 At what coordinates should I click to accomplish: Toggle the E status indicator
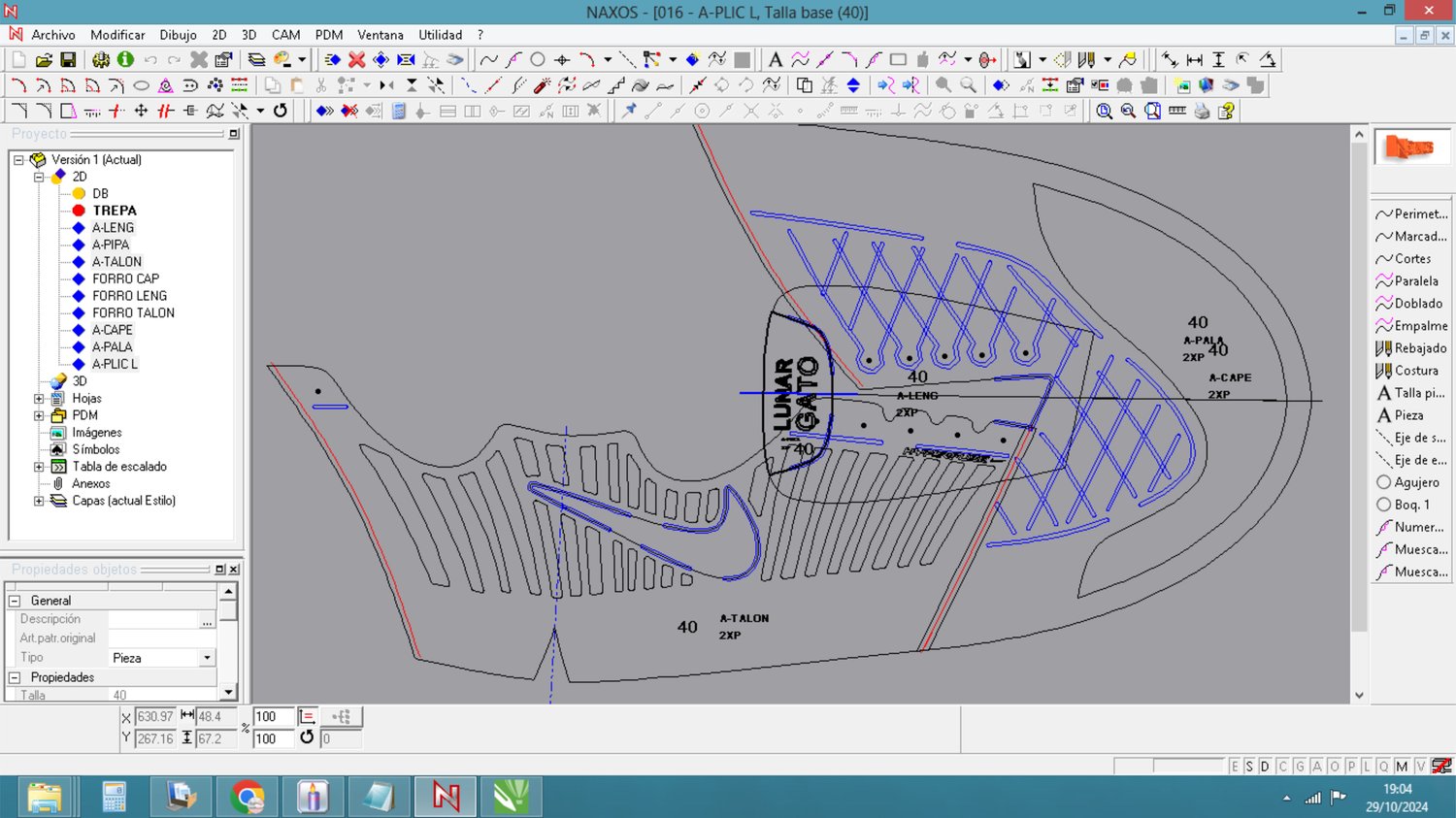[x=1235, y=767]
